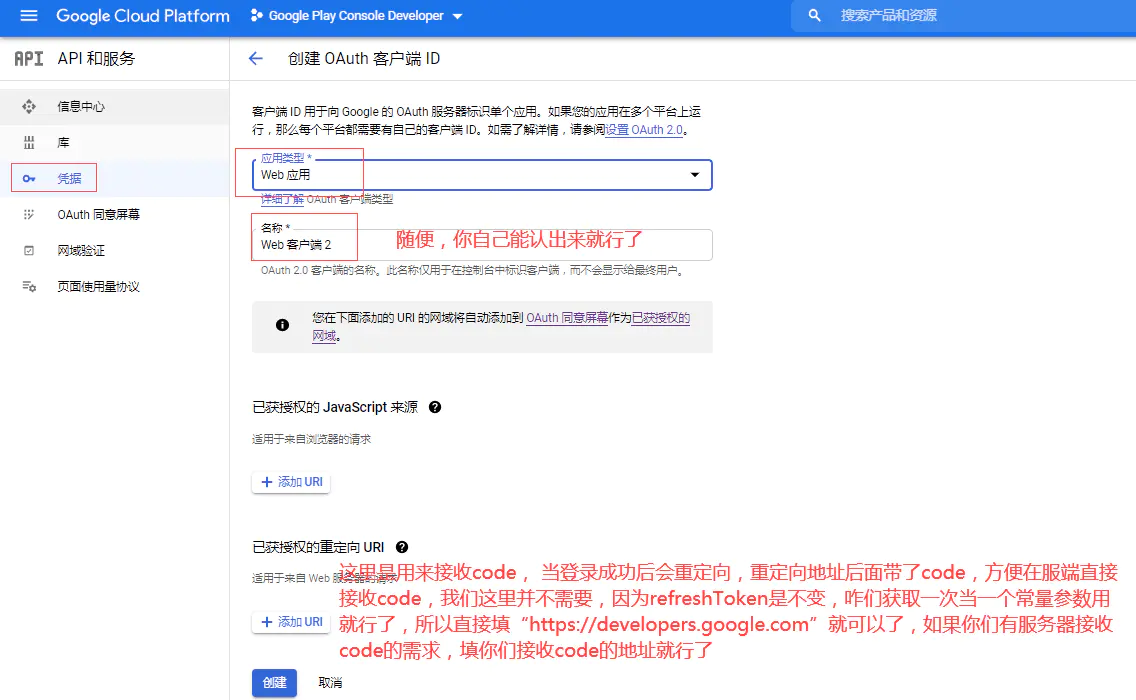The height and width of the screenshot is (700, 1136).
Task: Click the info icon in the notice box
Action: 283,325
